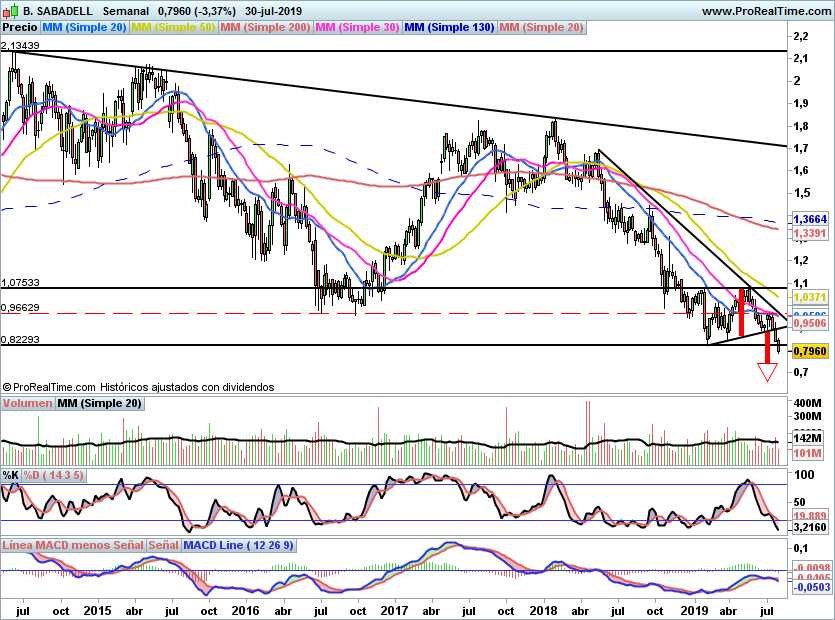Click the 0,7960 (-3,37%) quote in header
Image resolution: width=835 pixels, height=620 pixels.
click(197, 11)
